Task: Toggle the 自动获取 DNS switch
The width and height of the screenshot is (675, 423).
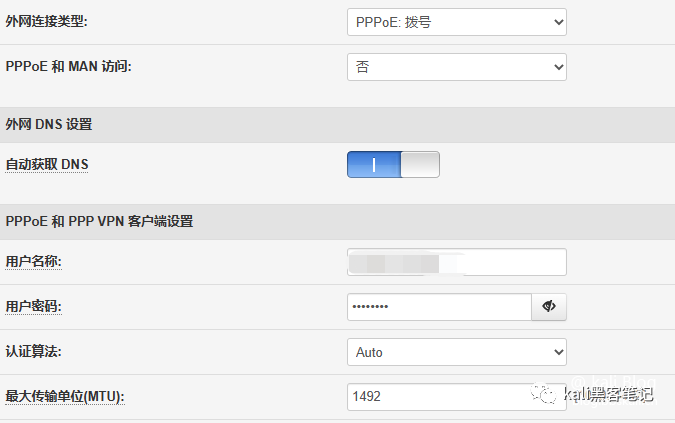Action: click(x=393, y=164)
